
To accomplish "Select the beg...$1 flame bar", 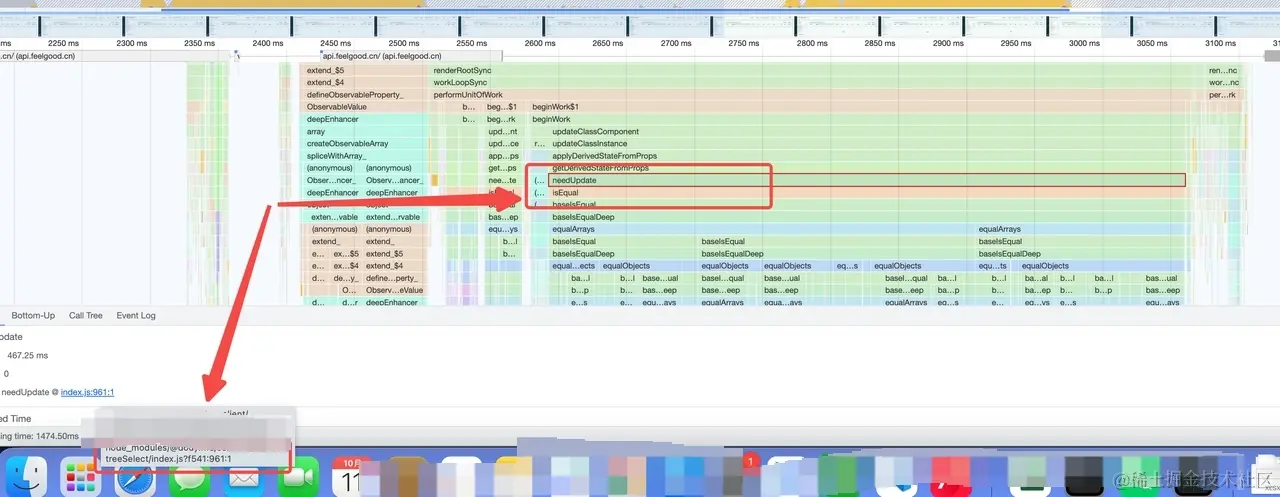I will click(503, 107).
